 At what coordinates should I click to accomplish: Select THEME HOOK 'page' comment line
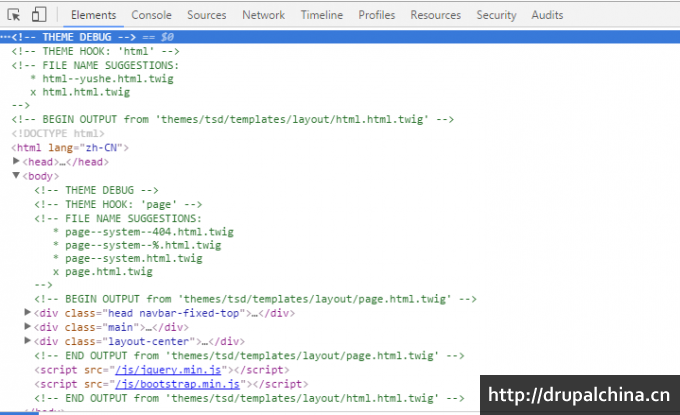coord(118,204)
